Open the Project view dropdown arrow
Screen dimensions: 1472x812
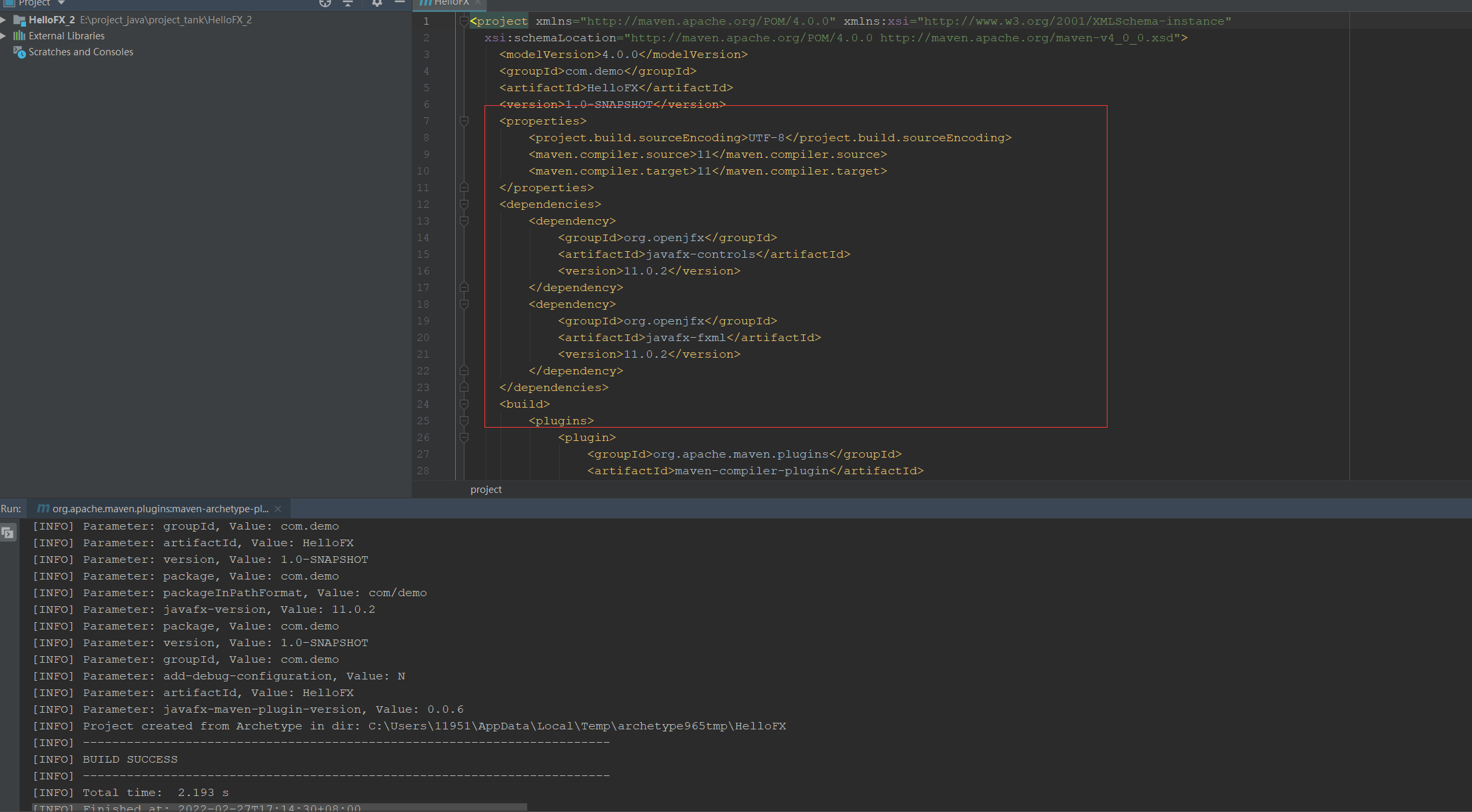coord(61,3)
